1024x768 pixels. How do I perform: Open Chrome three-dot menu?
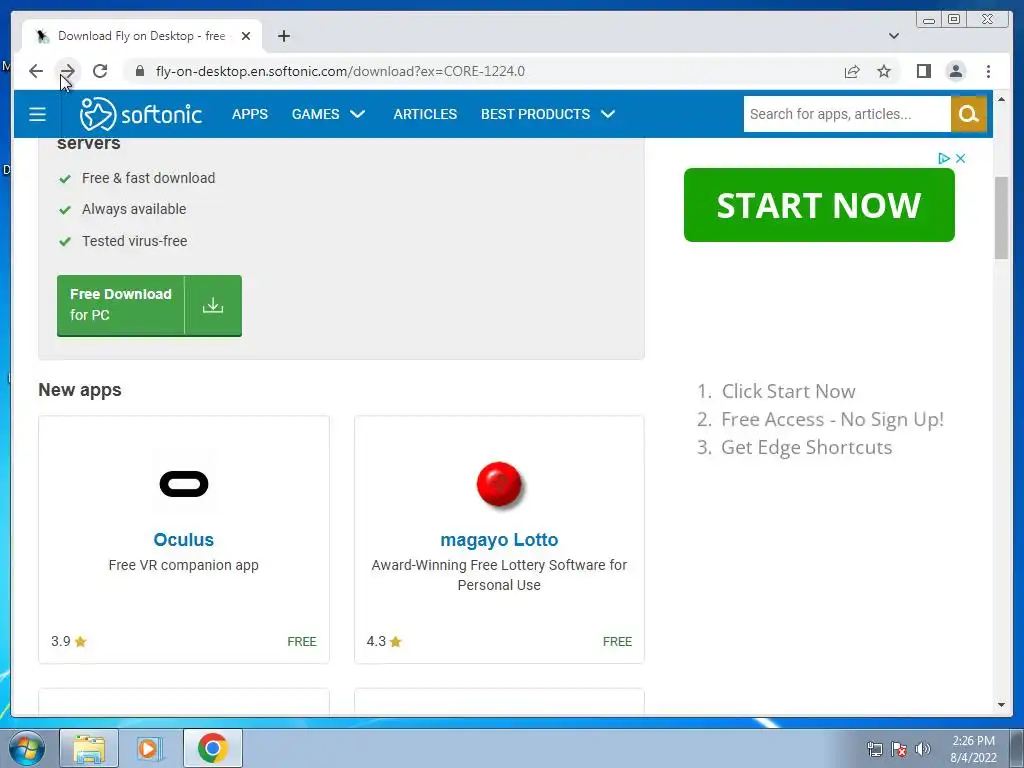coord(988,71)
